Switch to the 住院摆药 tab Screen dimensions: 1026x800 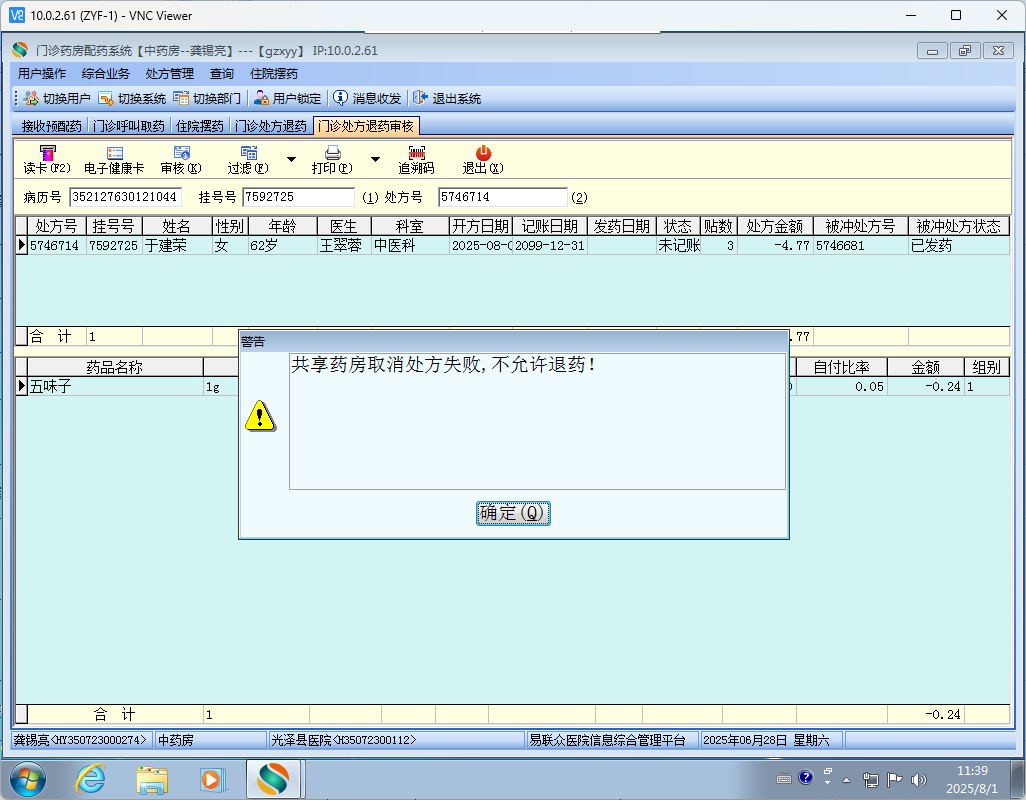coord(200,126)
